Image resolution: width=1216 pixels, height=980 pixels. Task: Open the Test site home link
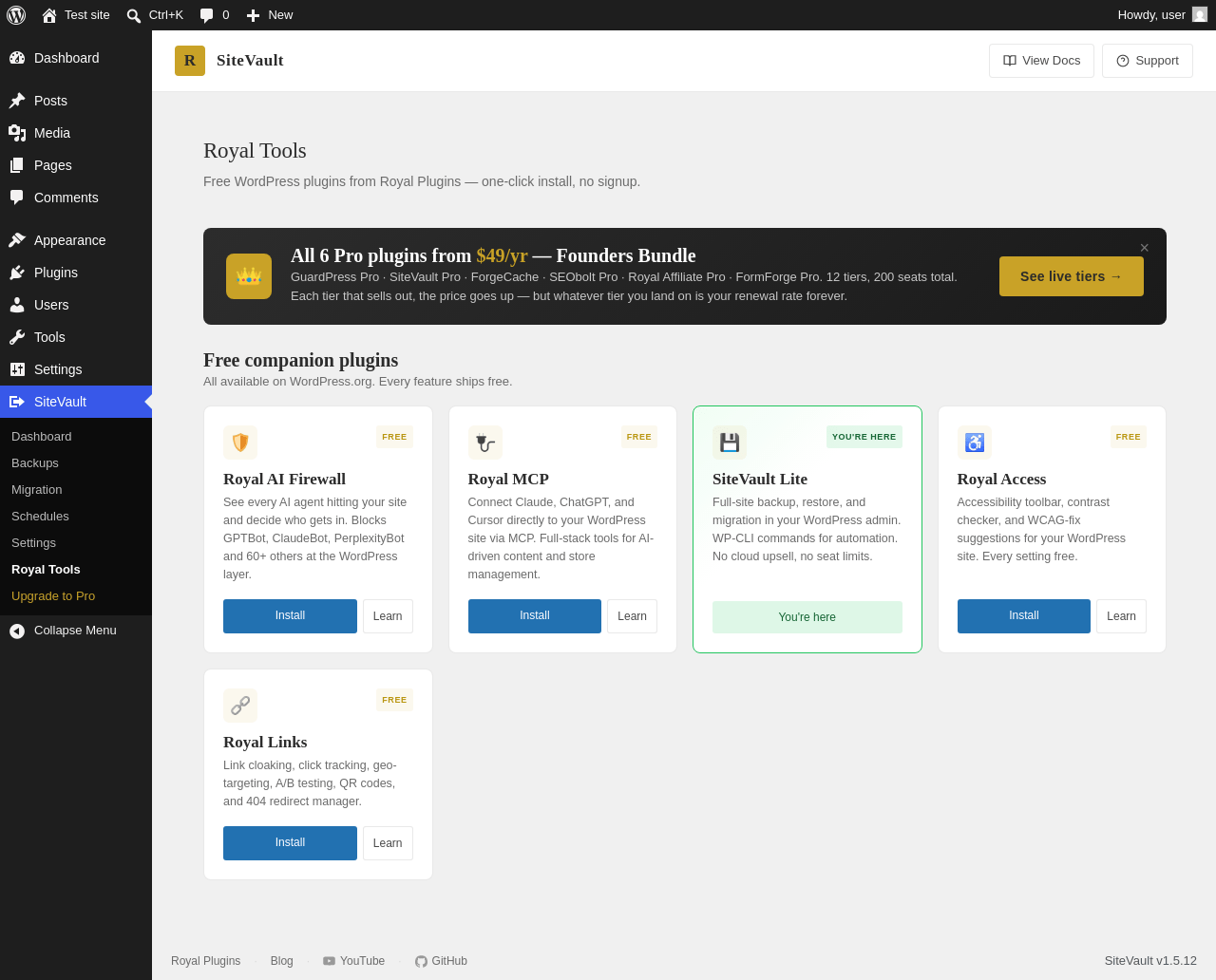pyautogui.click(x=76, y=15)
